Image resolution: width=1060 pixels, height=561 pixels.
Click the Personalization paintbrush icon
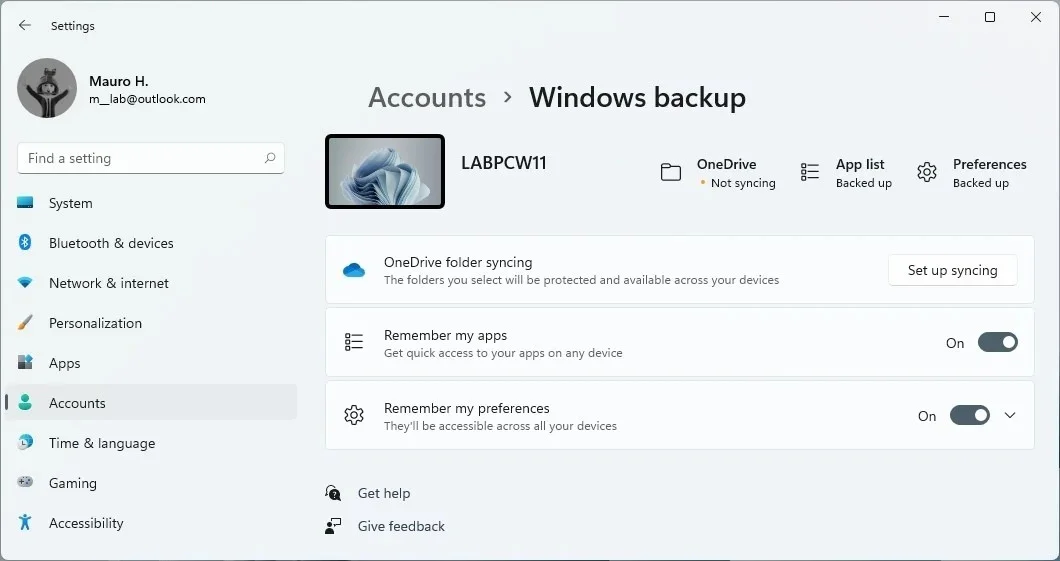pyautogui.click(x=25, y=322)
